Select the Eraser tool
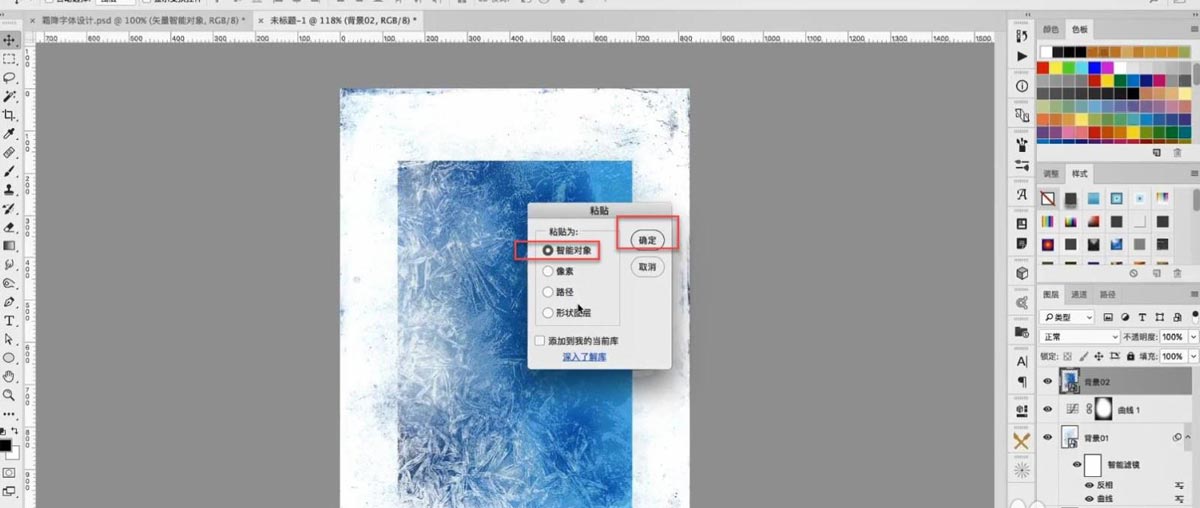The height and width of the screenshot is (508, 1200). [x=9, y=227]
